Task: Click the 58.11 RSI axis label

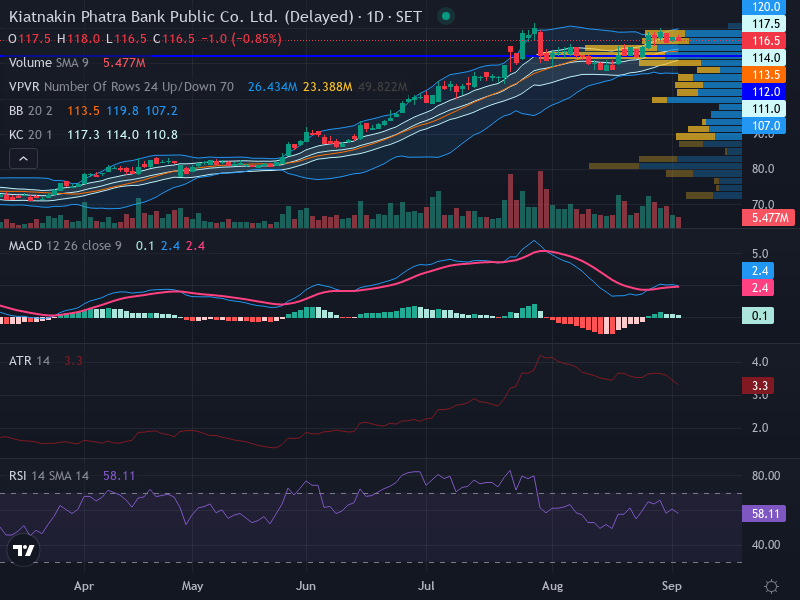Action: [x=764, y=514]
